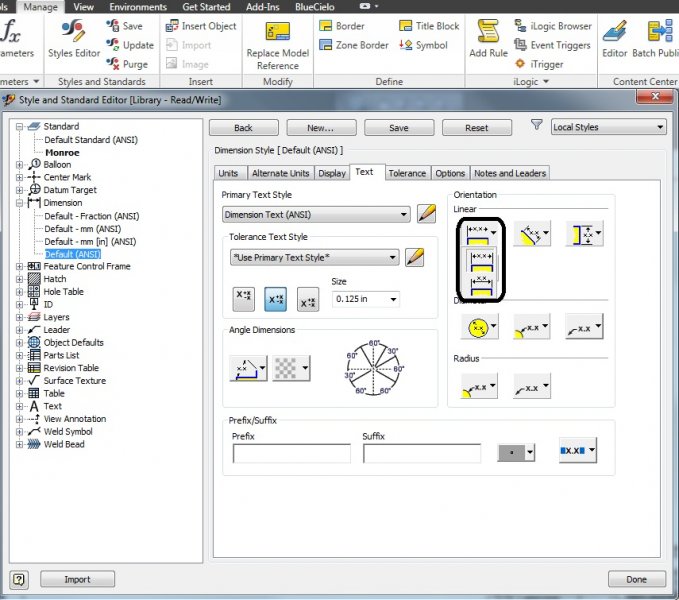Click the Import button
Image resolution: width=679 pixels, height=600 pixels.
pyautogui.click(x=77, y=579)
